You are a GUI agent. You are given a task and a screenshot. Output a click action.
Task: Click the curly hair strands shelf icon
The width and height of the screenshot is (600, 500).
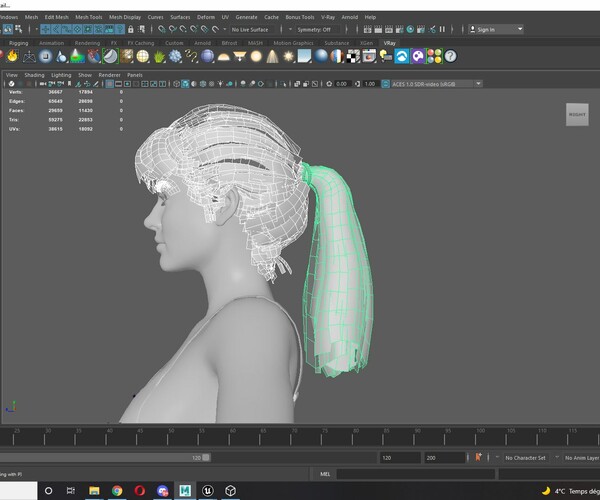pyautogui.click(x=191, y=57)
